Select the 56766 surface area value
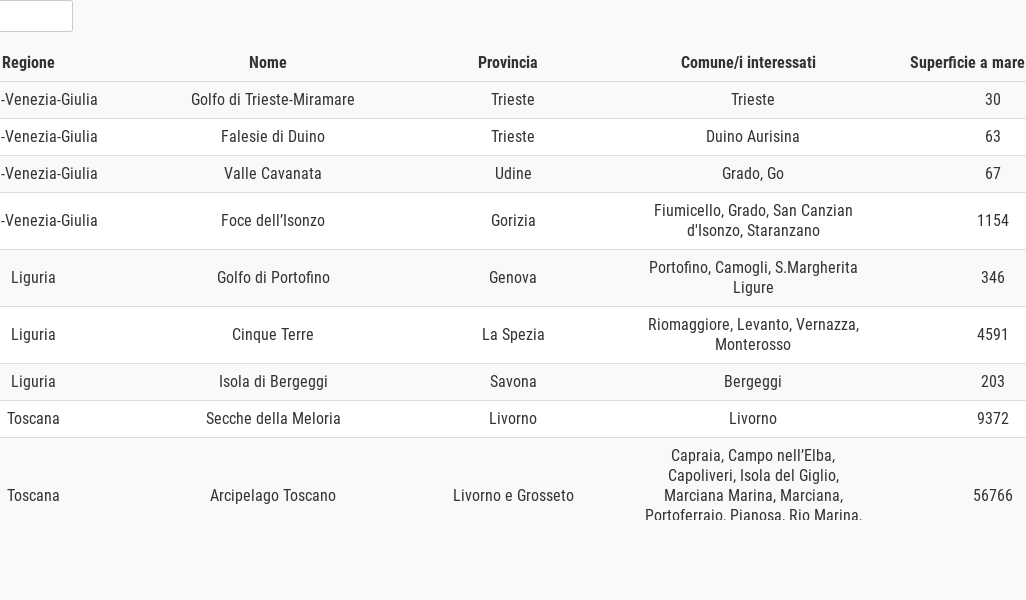The width and height of the screenshot is (1026, 600). point(993,496)
